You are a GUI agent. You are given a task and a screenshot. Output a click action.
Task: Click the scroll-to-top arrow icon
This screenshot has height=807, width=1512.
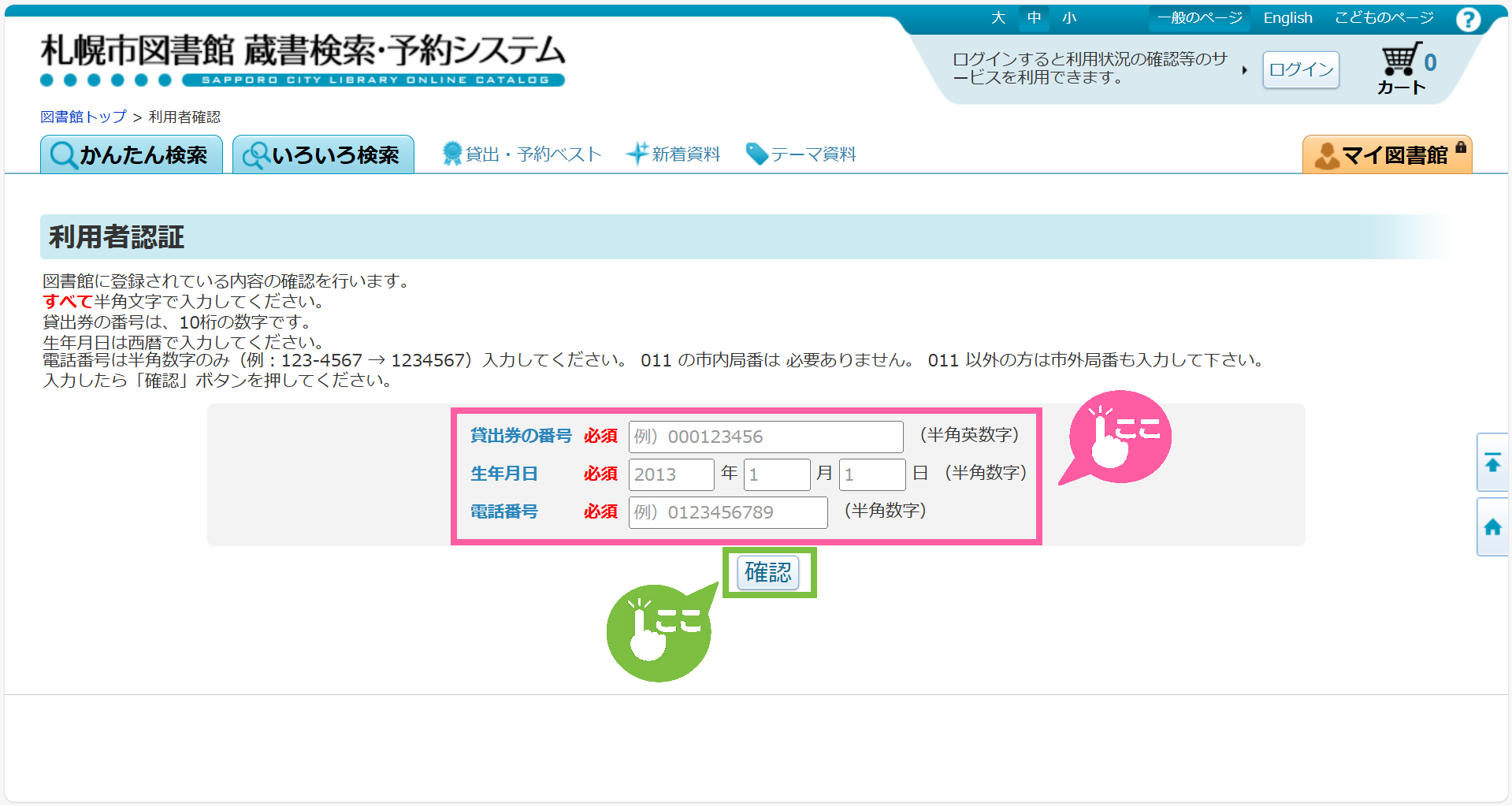[x=1492, y=463]
